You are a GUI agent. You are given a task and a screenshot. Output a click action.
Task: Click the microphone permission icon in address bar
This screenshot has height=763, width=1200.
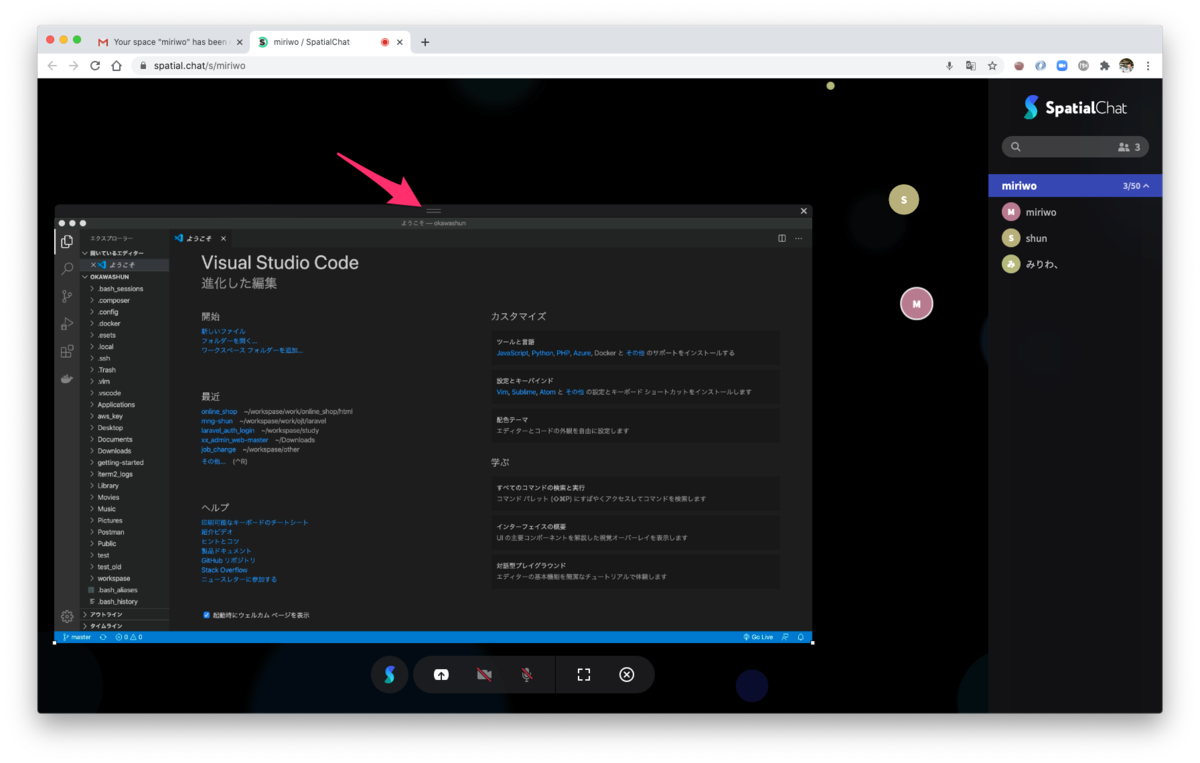pos(949,66)
